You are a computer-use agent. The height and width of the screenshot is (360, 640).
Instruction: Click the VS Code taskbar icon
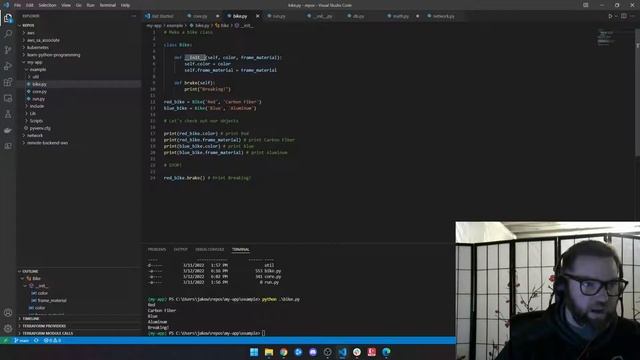(342, 352)
